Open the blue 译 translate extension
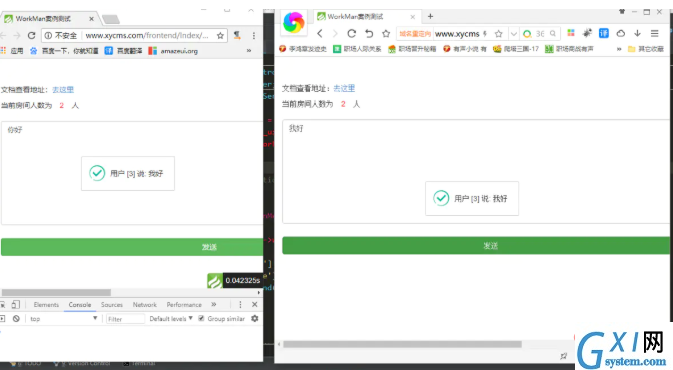 click(603, 33)
